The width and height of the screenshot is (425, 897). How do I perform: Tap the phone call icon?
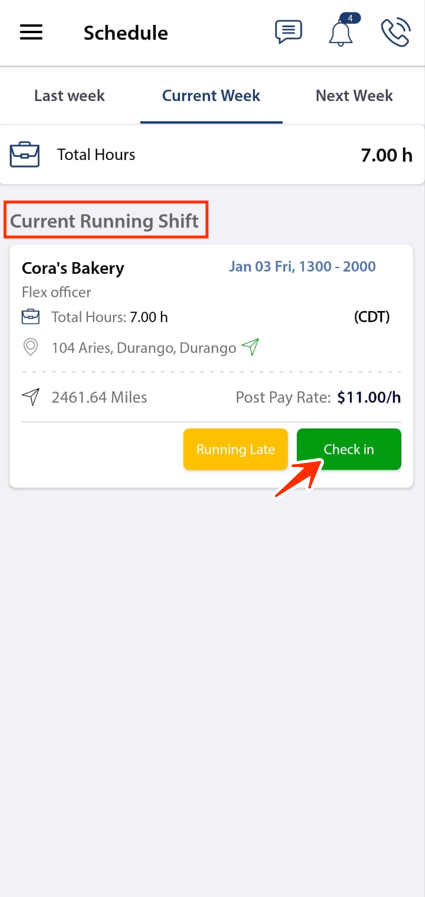[x=396, y=32]
